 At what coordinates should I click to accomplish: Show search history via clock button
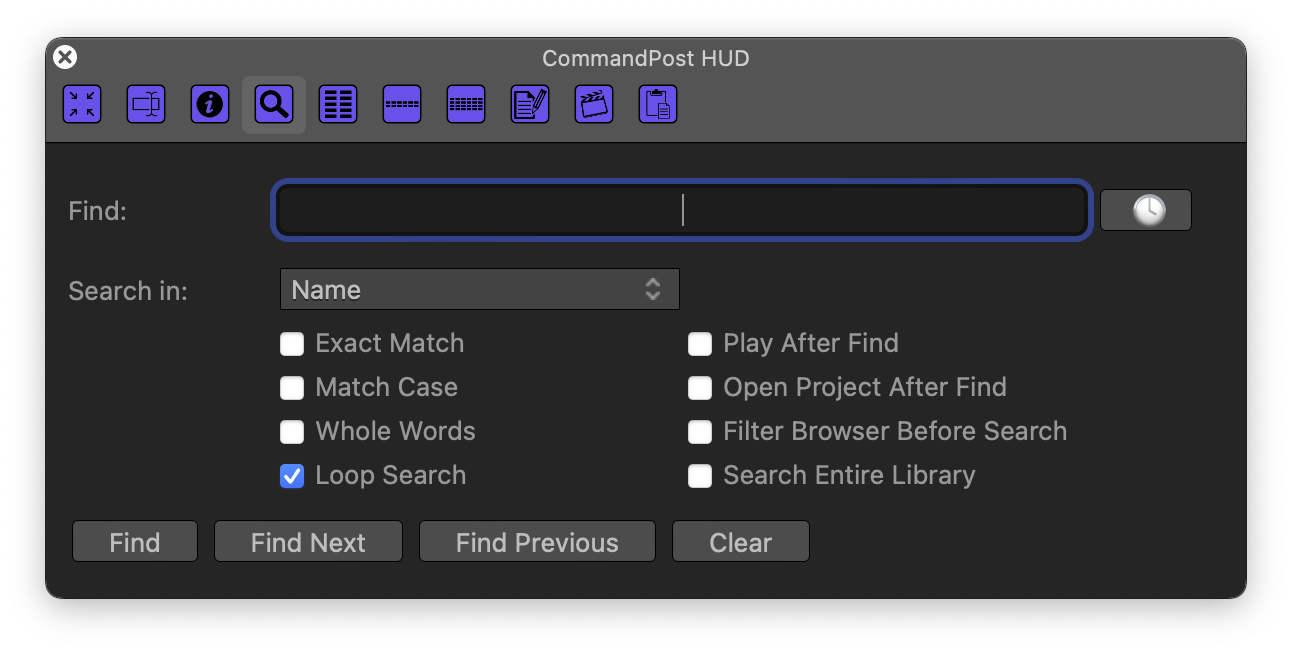[1146, 210]
